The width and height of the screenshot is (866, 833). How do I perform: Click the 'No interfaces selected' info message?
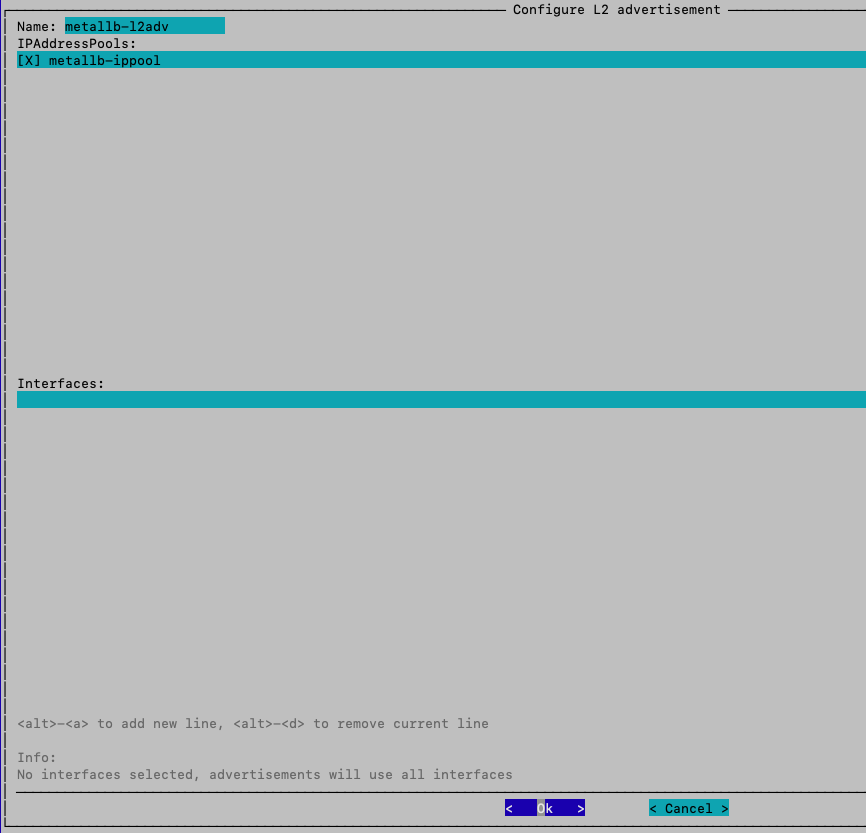pyautogui.click(x=265, y=774)
